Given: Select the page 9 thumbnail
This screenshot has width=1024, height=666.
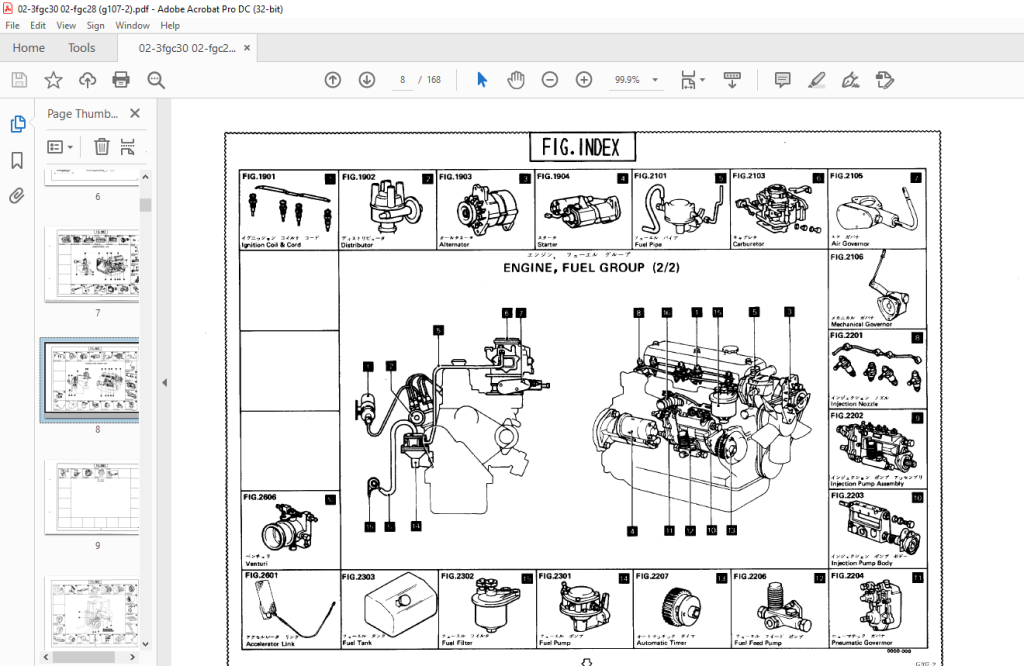Looking at the screenshot, I should pyautogui.click(x=97, y=496).
